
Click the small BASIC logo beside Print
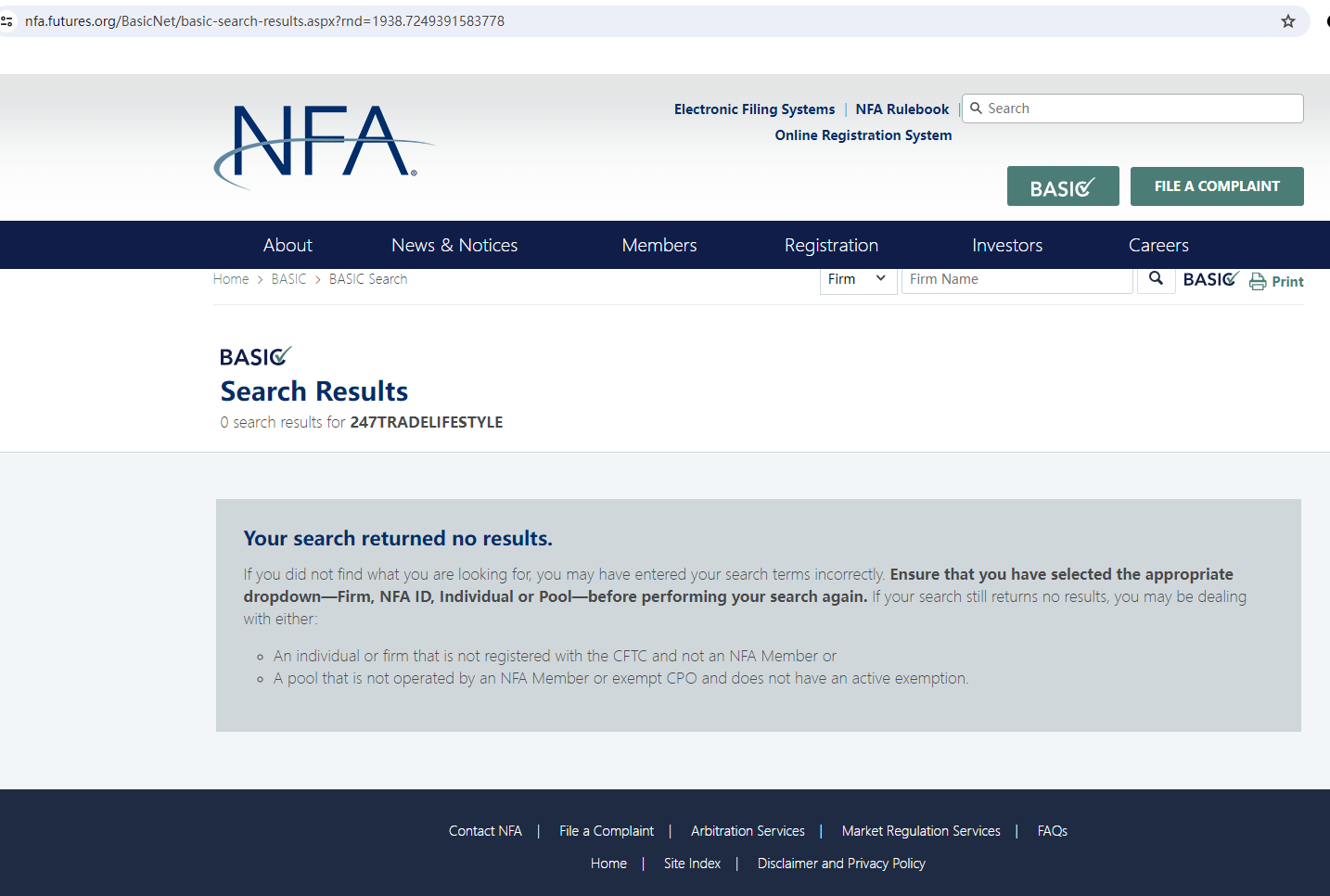coord(1210,279)
